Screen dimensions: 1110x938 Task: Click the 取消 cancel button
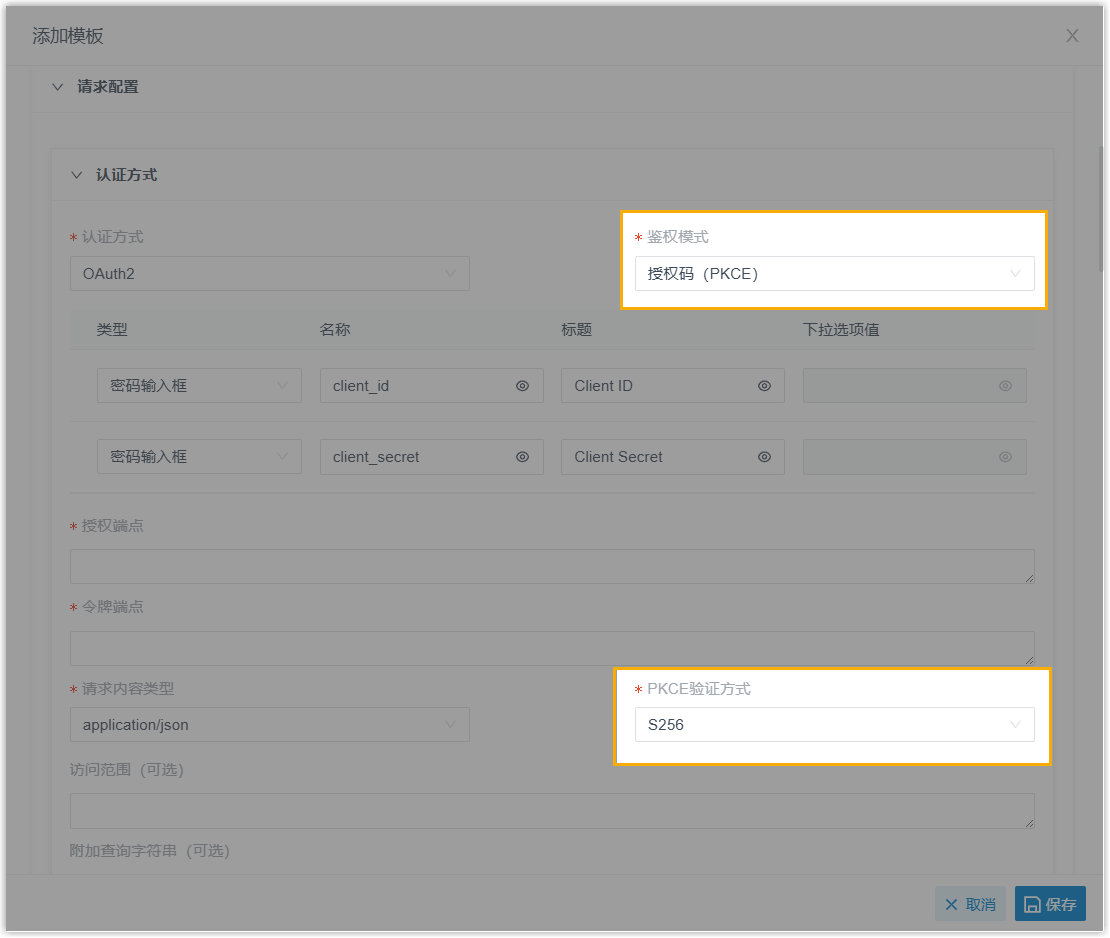click(x=970, y=904)
